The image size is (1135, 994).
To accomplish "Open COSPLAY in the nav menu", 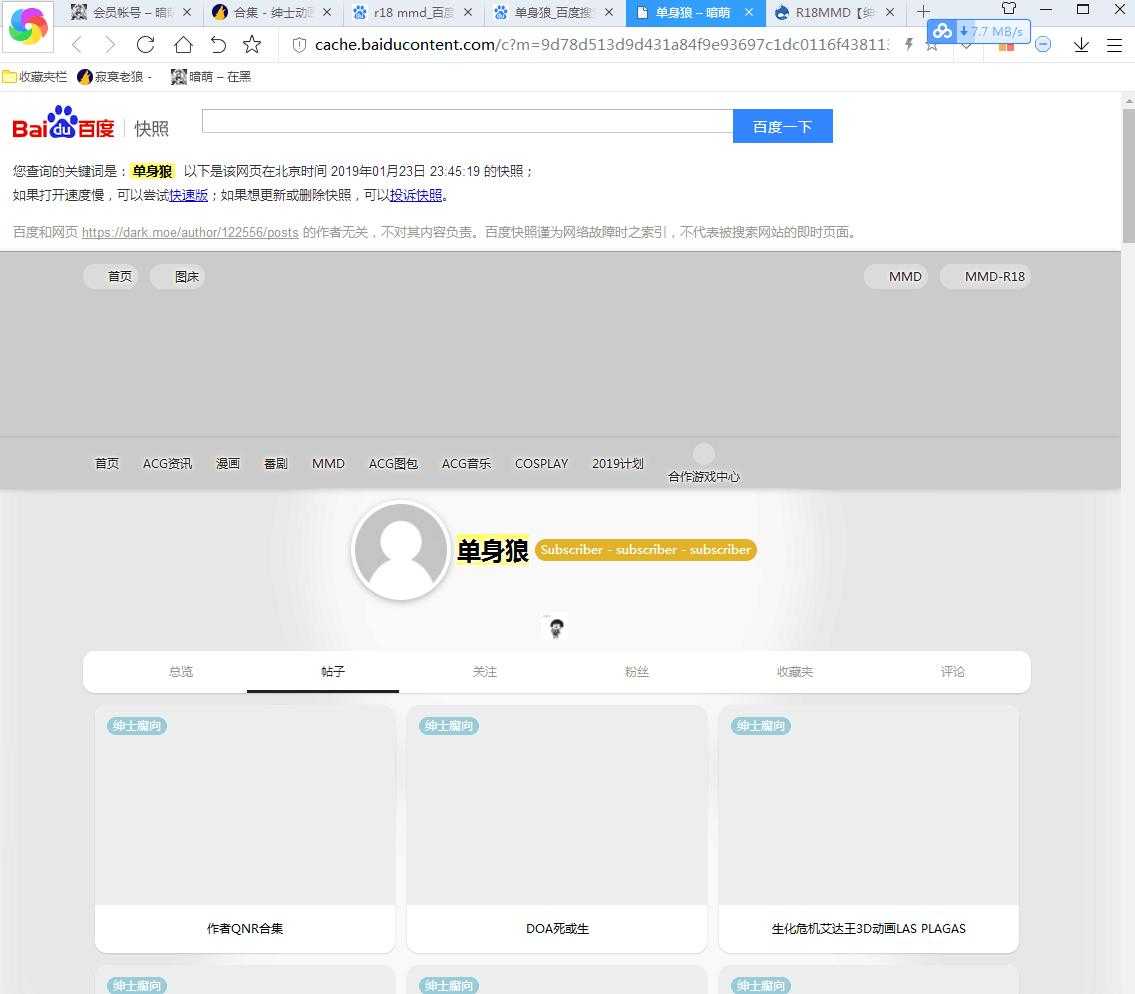I will [541, 463].
